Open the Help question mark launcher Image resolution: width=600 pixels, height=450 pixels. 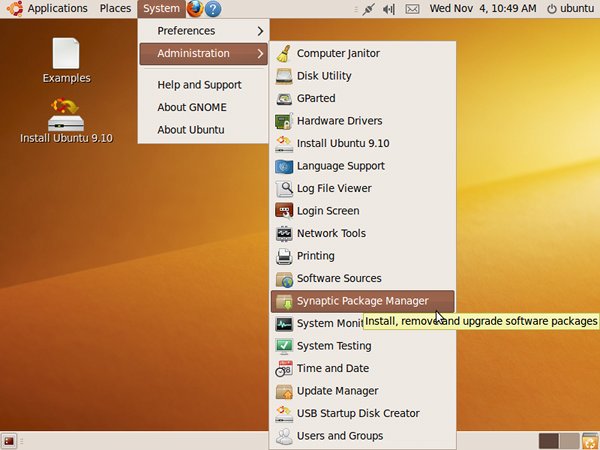point(213,8)
